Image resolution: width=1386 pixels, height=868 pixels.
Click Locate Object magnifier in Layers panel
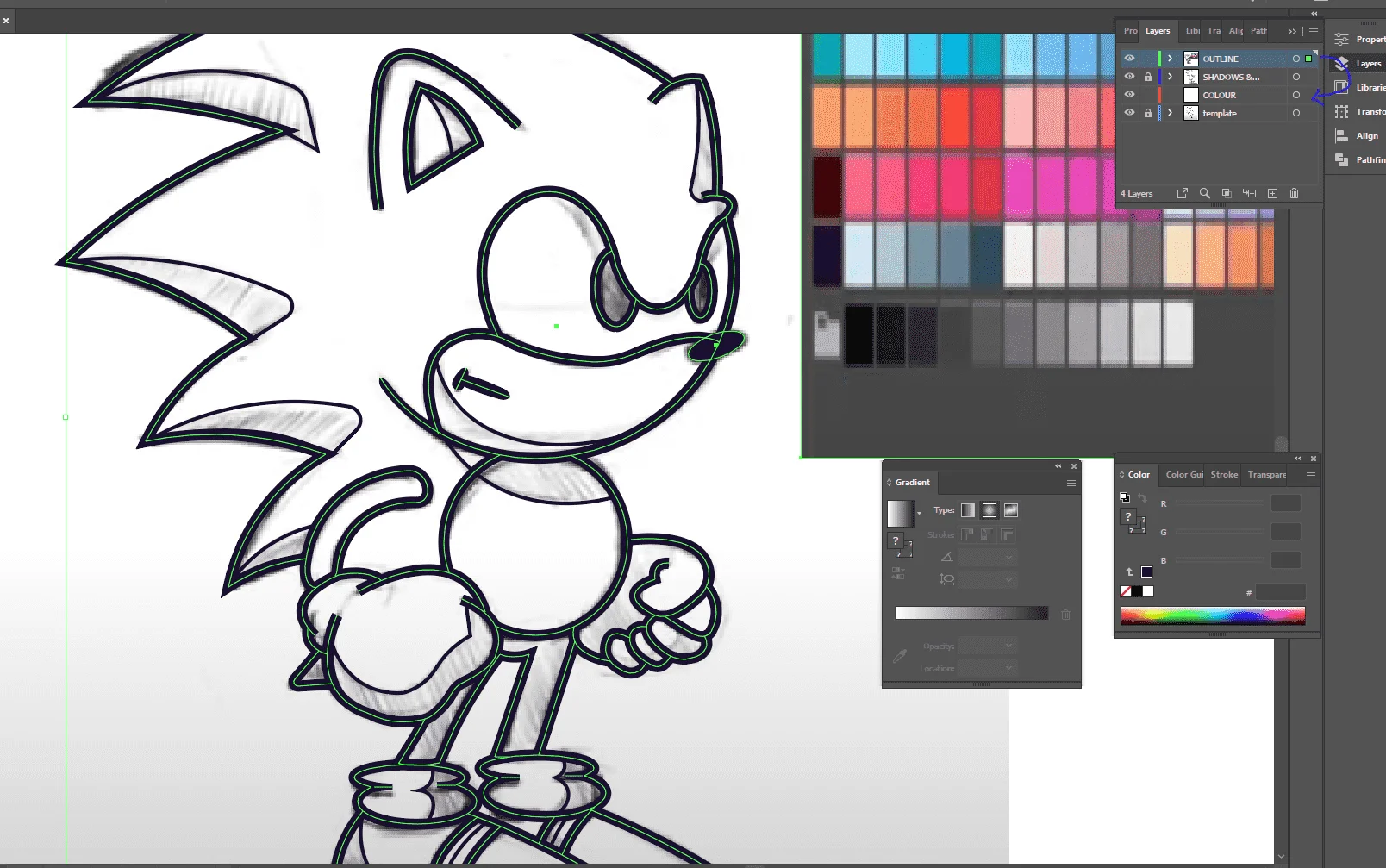(1205, 194)
